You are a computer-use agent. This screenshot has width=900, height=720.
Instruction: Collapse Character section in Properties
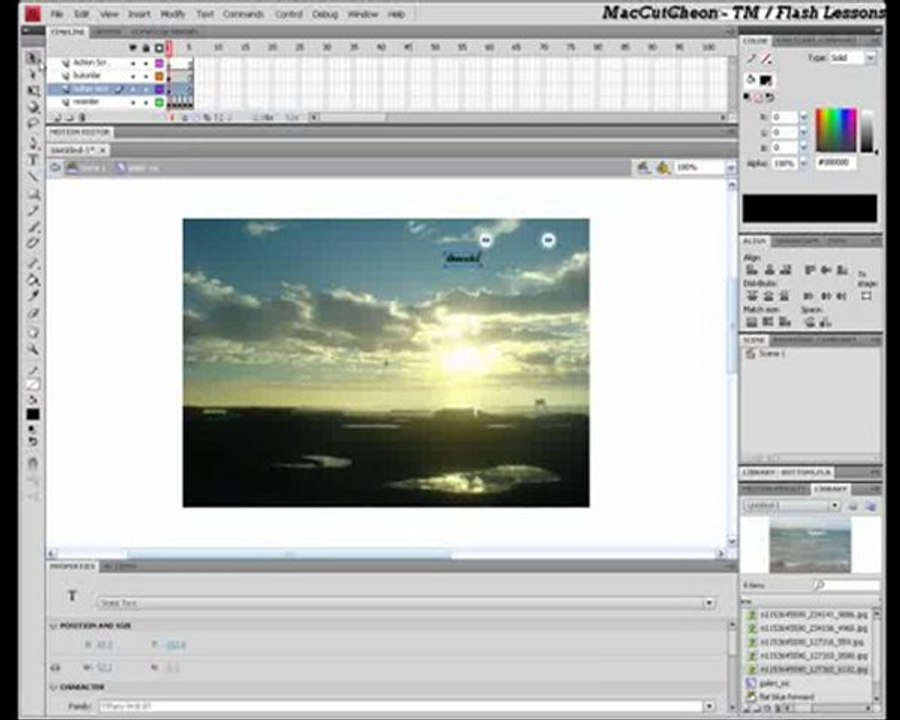click(x=53, y=687)
